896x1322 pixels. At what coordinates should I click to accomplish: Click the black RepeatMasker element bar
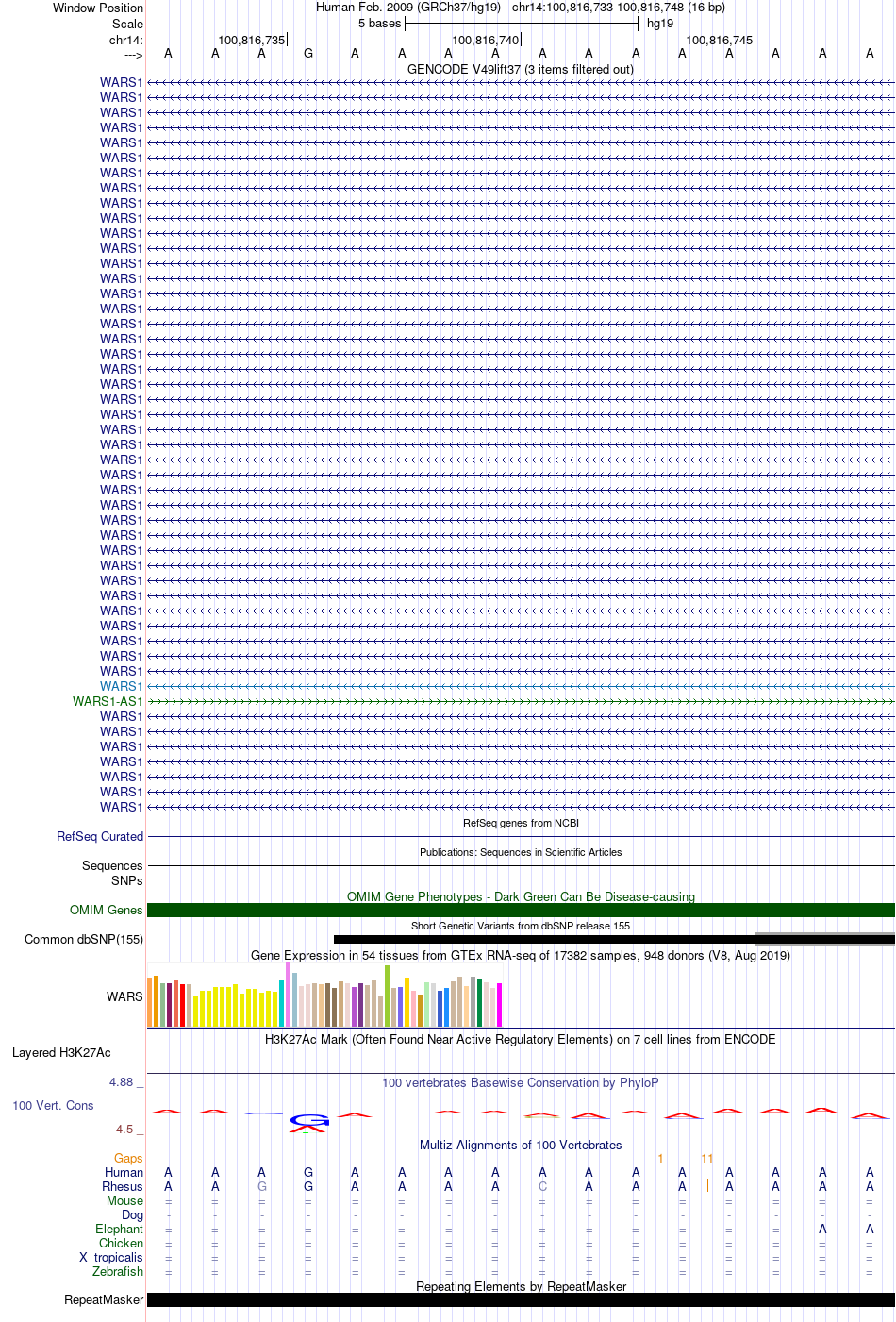pos(521,1299)
